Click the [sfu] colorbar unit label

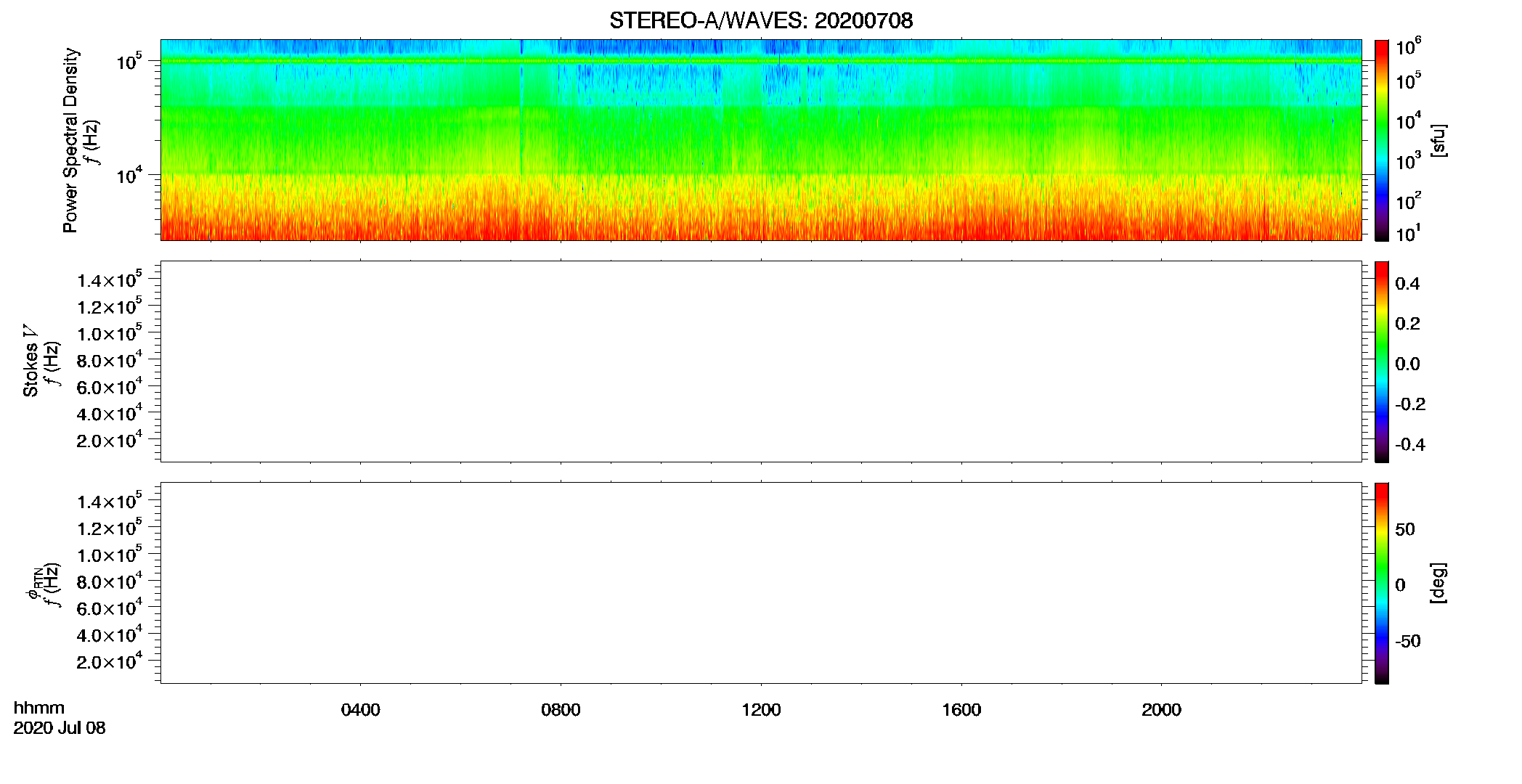pyautogui.click(x=1438, y=140)
